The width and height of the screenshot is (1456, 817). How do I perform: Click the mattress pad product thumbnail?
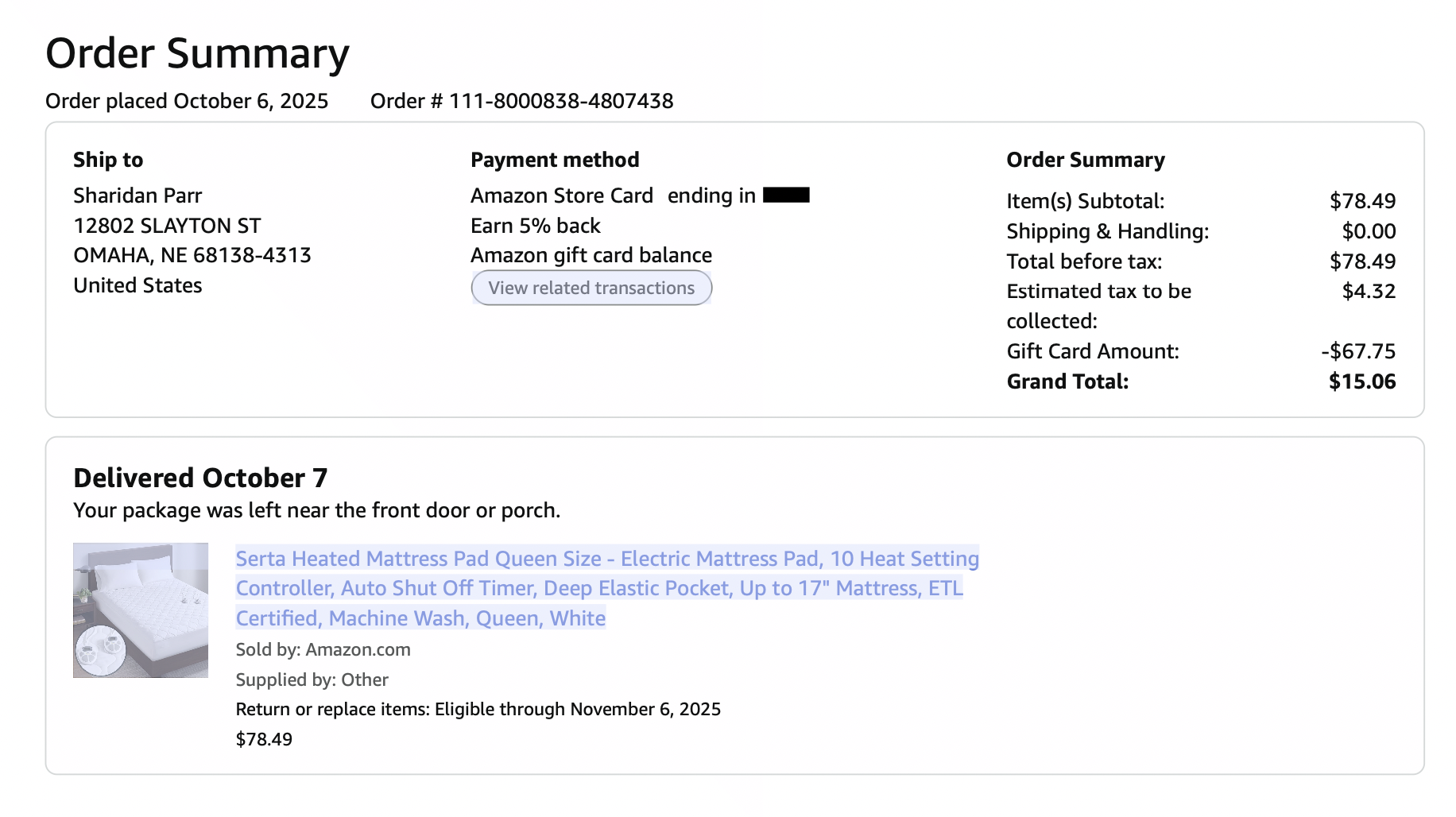(x=141, y=610)
